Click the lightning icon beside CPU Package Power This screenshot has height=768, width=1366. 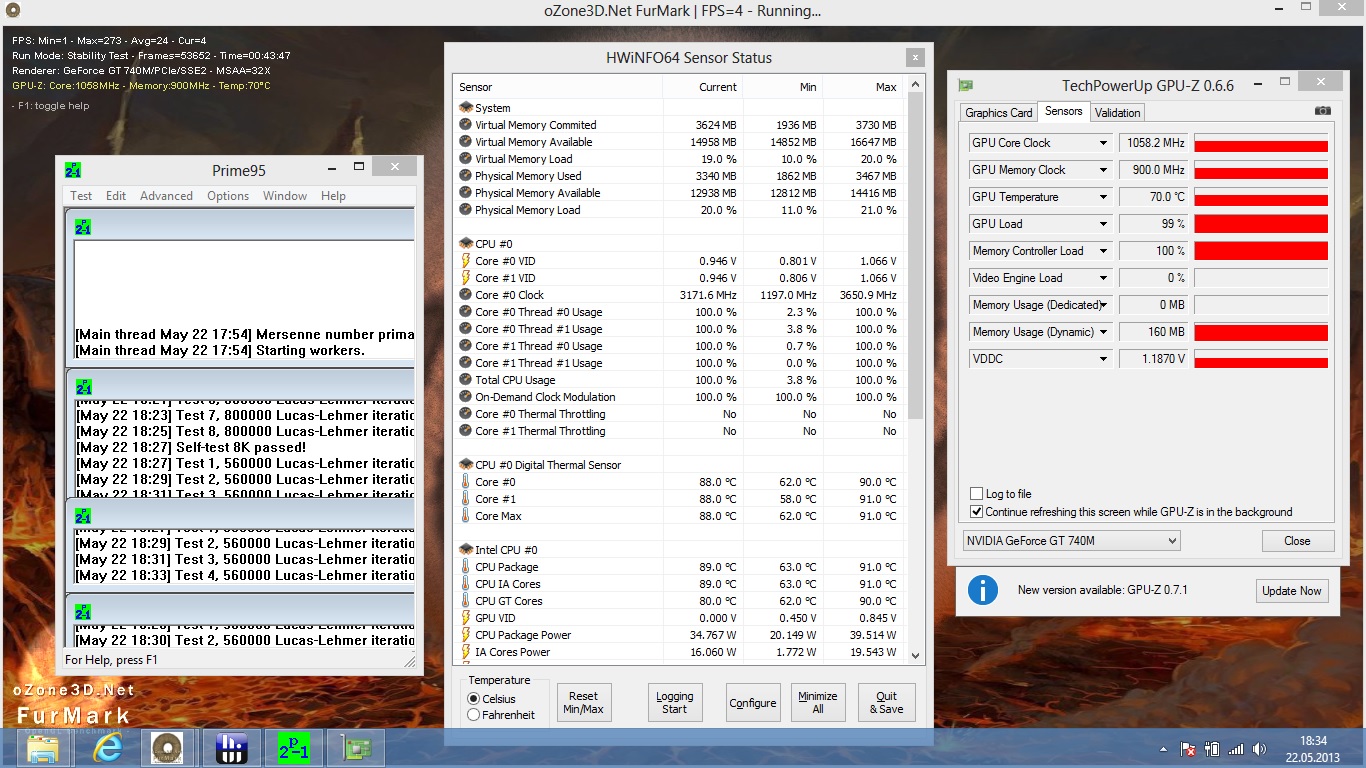pyautogui.click(x=466, y=635)
